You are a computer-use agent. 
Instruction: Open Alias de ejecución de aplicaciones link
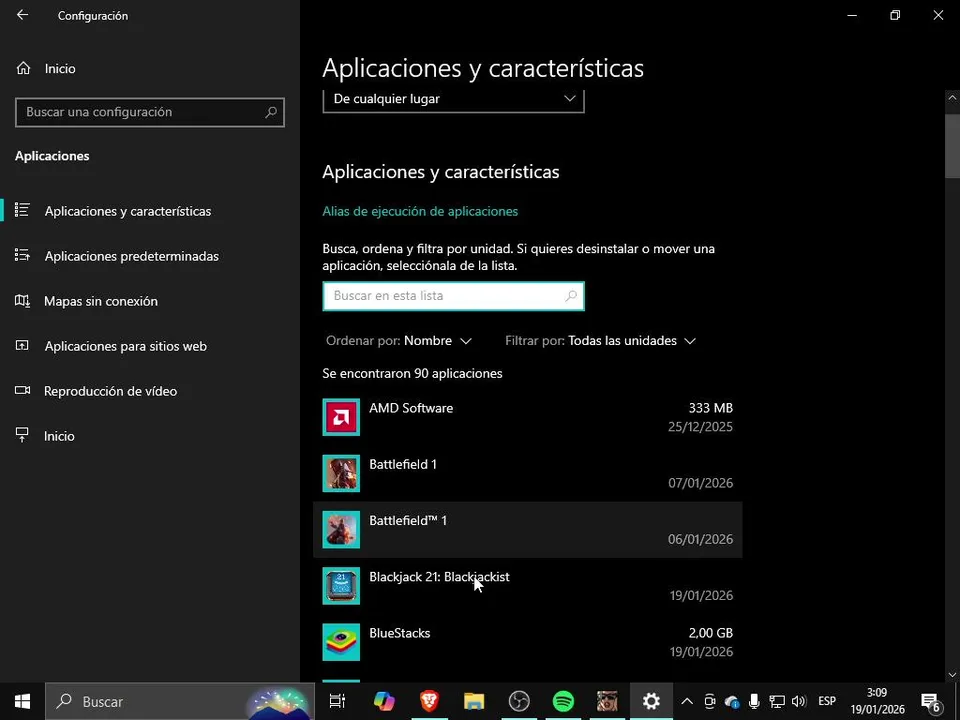[420, 211]
